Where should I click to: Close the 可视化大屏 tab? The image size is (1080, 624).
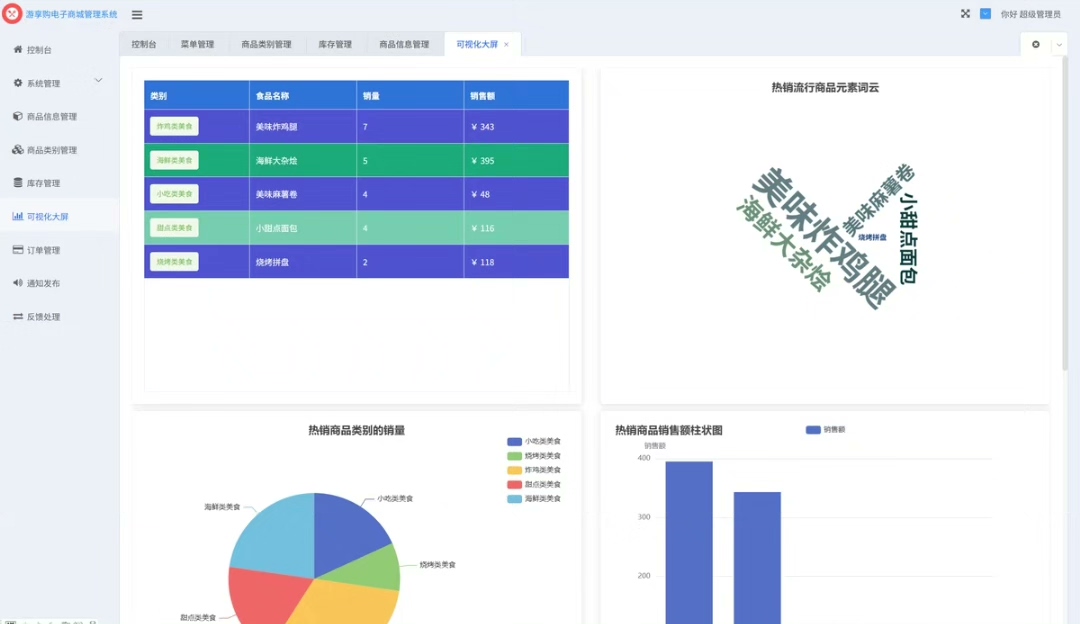click(506, 44)
